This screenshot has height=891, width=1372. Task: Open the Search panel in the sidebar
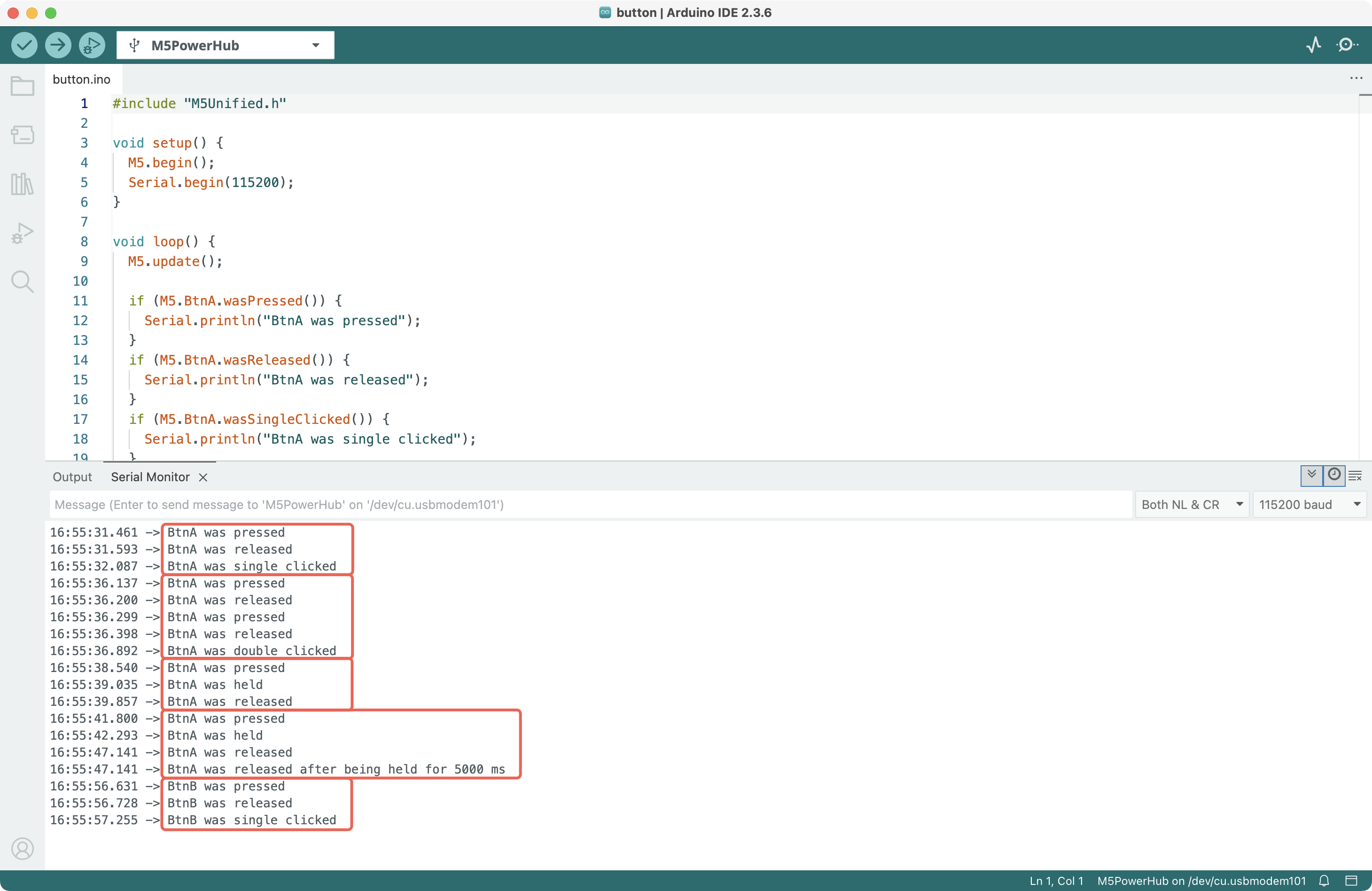pos(23,281)
